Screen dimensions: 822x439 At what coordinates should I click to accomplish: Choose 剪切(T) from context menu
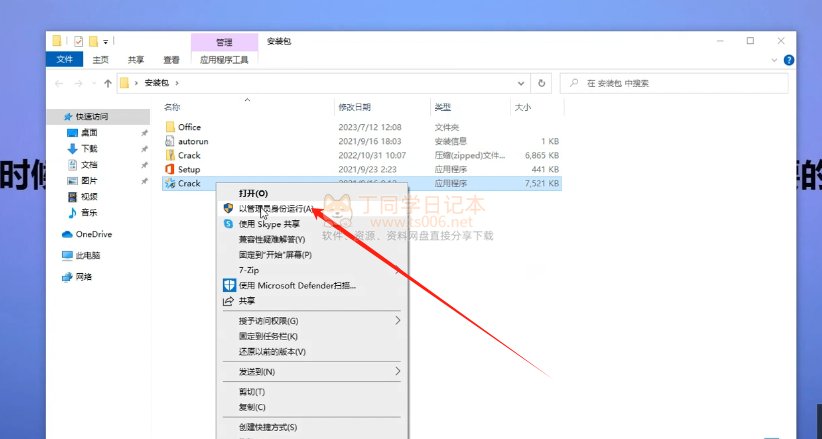click(x=312, y=392)
